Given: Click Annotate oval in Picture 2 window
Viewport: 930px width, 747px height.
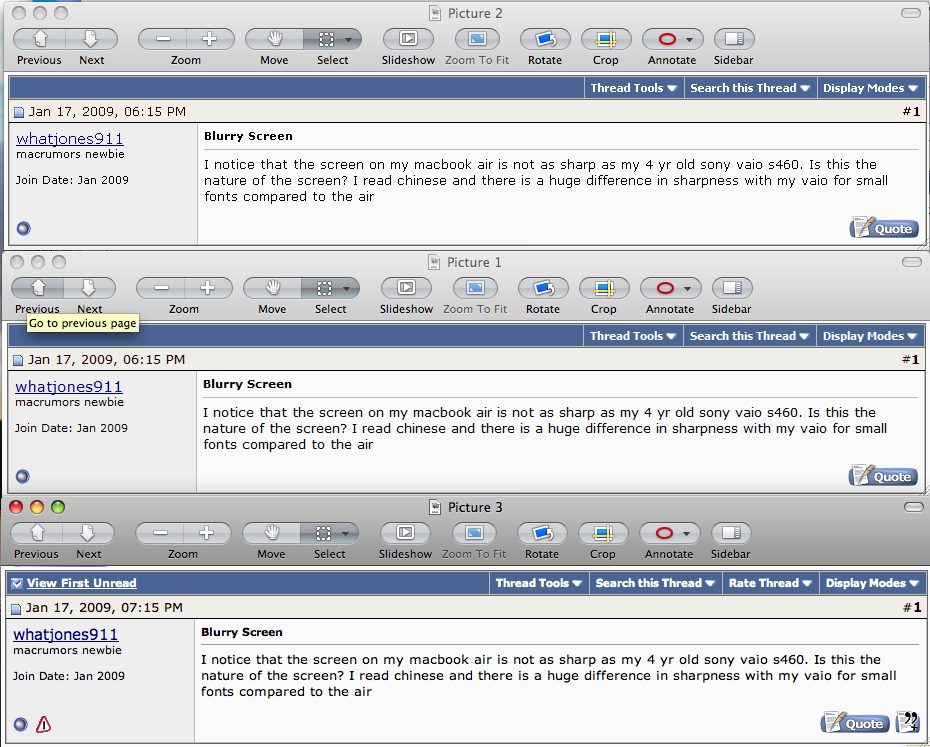Looking at the screenshot, I should (667, 39).
